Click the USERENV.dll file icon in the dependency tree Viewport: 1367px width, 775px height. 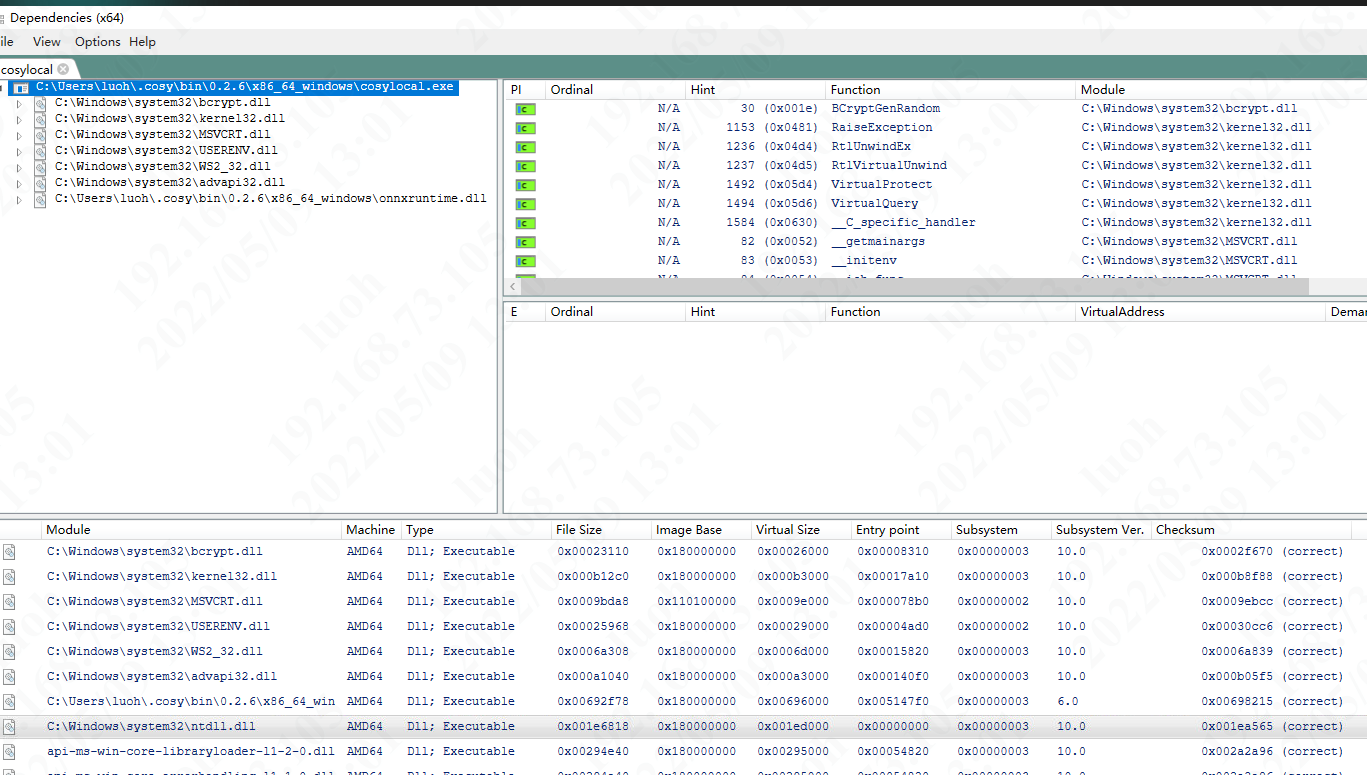tap(40, 151)
